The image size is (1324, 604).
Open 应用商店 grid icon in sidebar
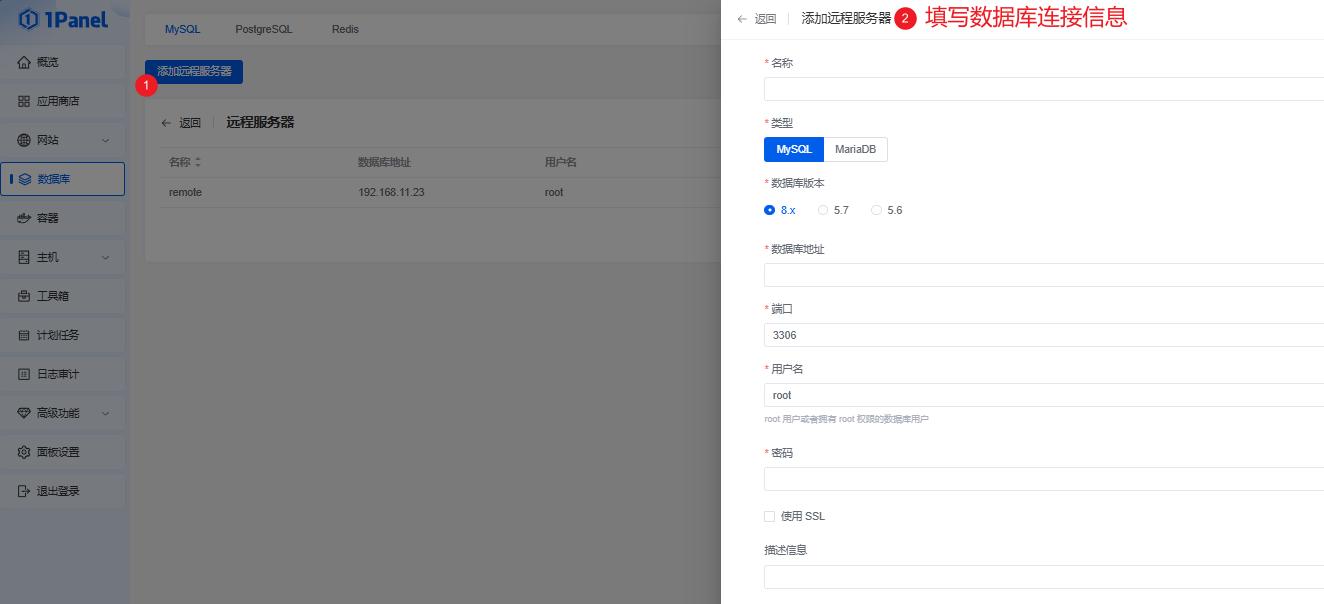25,101
